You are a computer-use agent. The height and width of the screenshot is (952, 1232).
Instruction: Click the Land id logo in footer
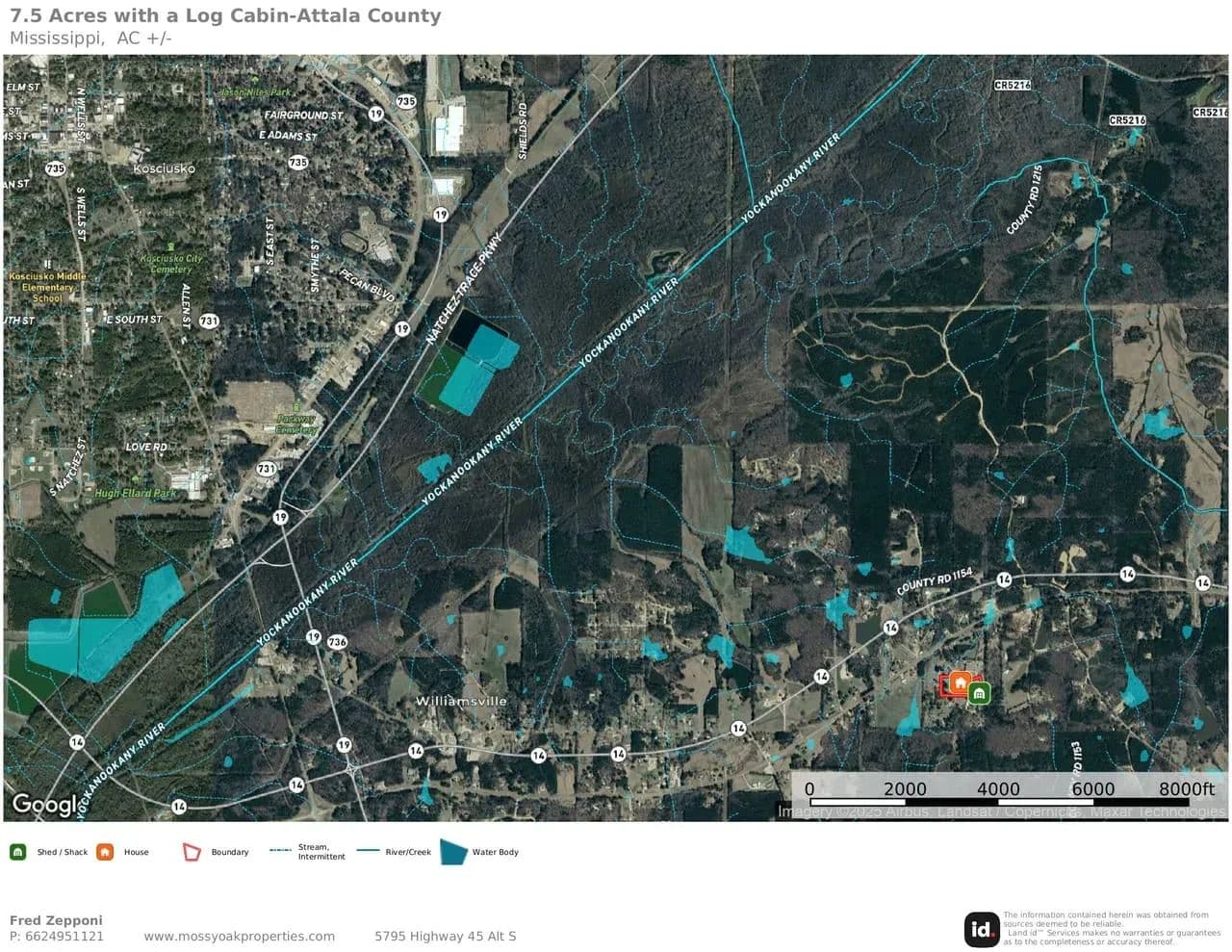[982, 929]
